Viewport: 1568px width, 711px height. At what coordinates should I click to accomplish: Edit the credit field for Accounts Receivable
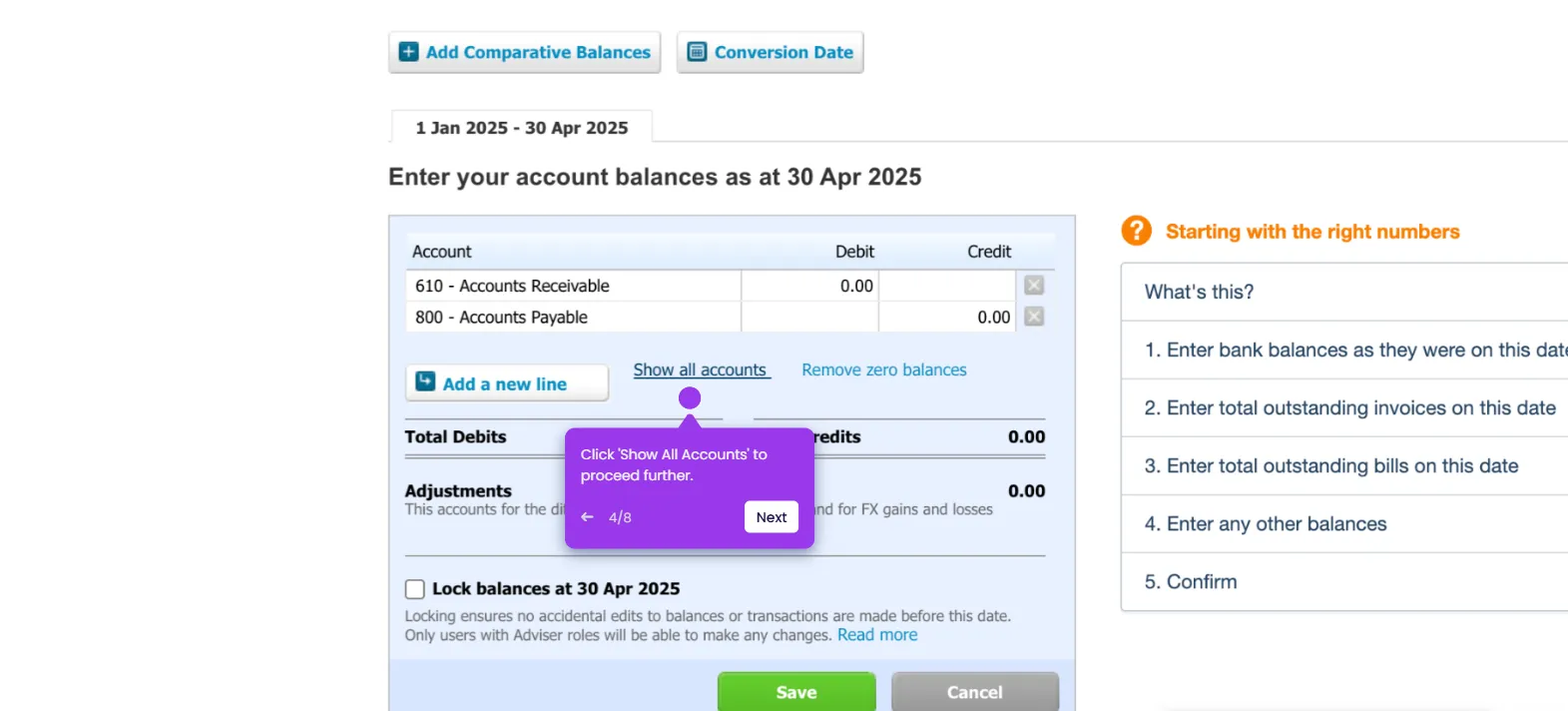(x=947, y=286)
